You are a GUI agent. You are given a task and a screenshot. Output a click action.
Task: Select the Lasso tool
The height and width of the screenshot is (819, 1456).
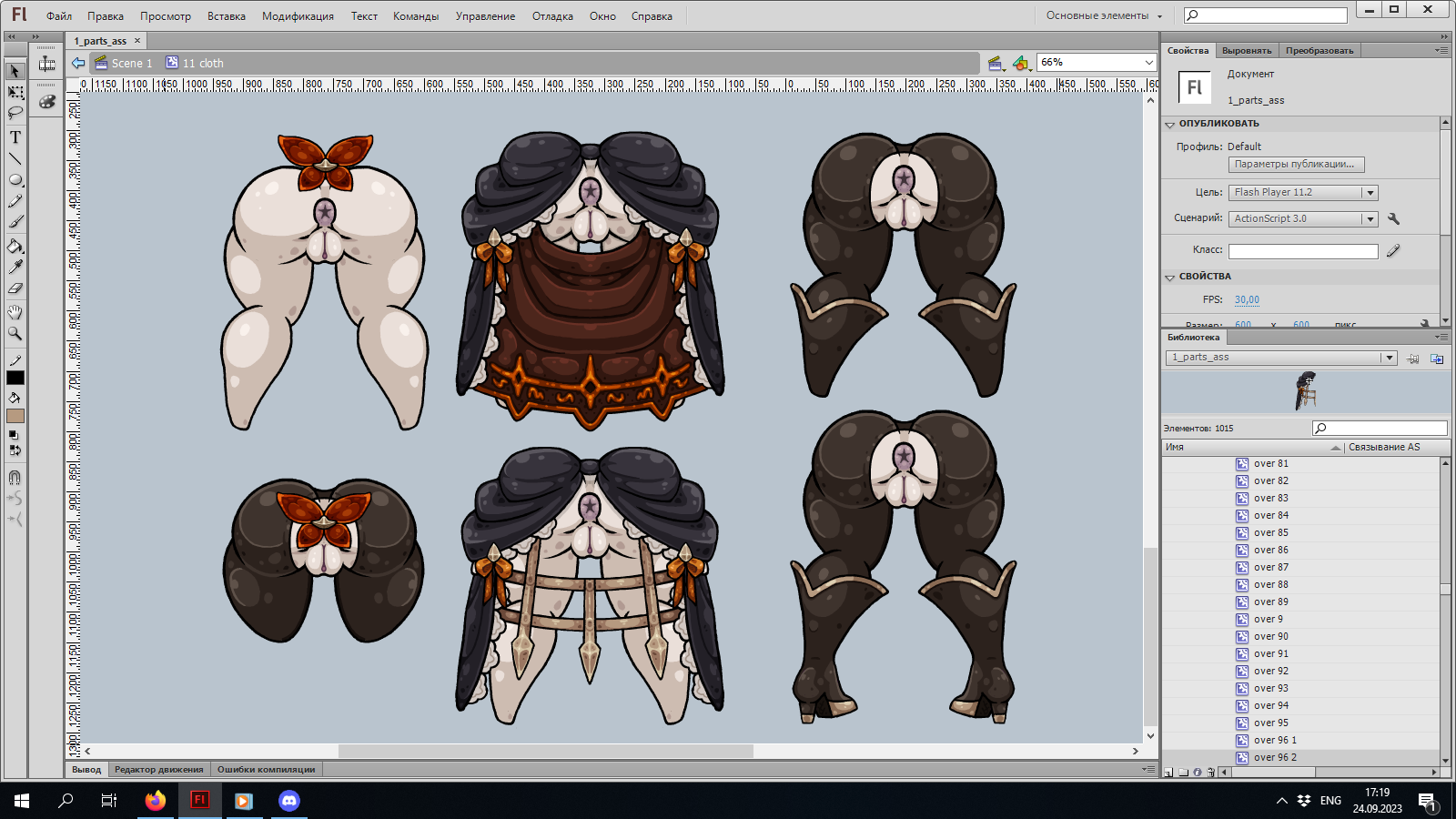click(x=15, y=114)
